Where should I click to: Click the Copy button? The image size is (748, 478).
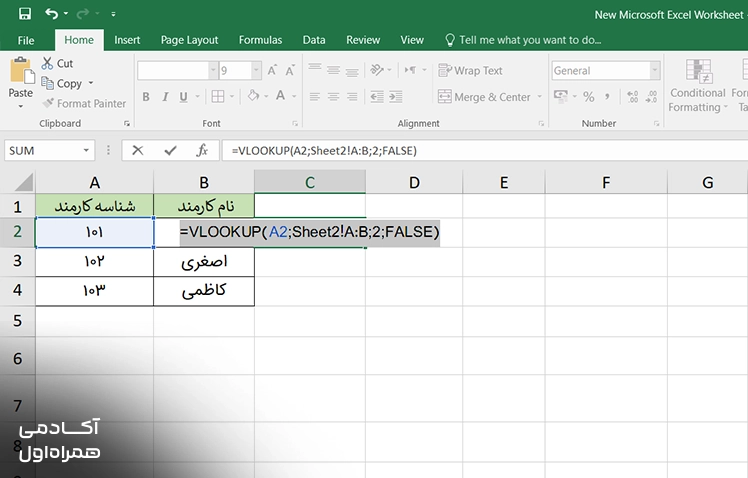[x=62, y=83]
